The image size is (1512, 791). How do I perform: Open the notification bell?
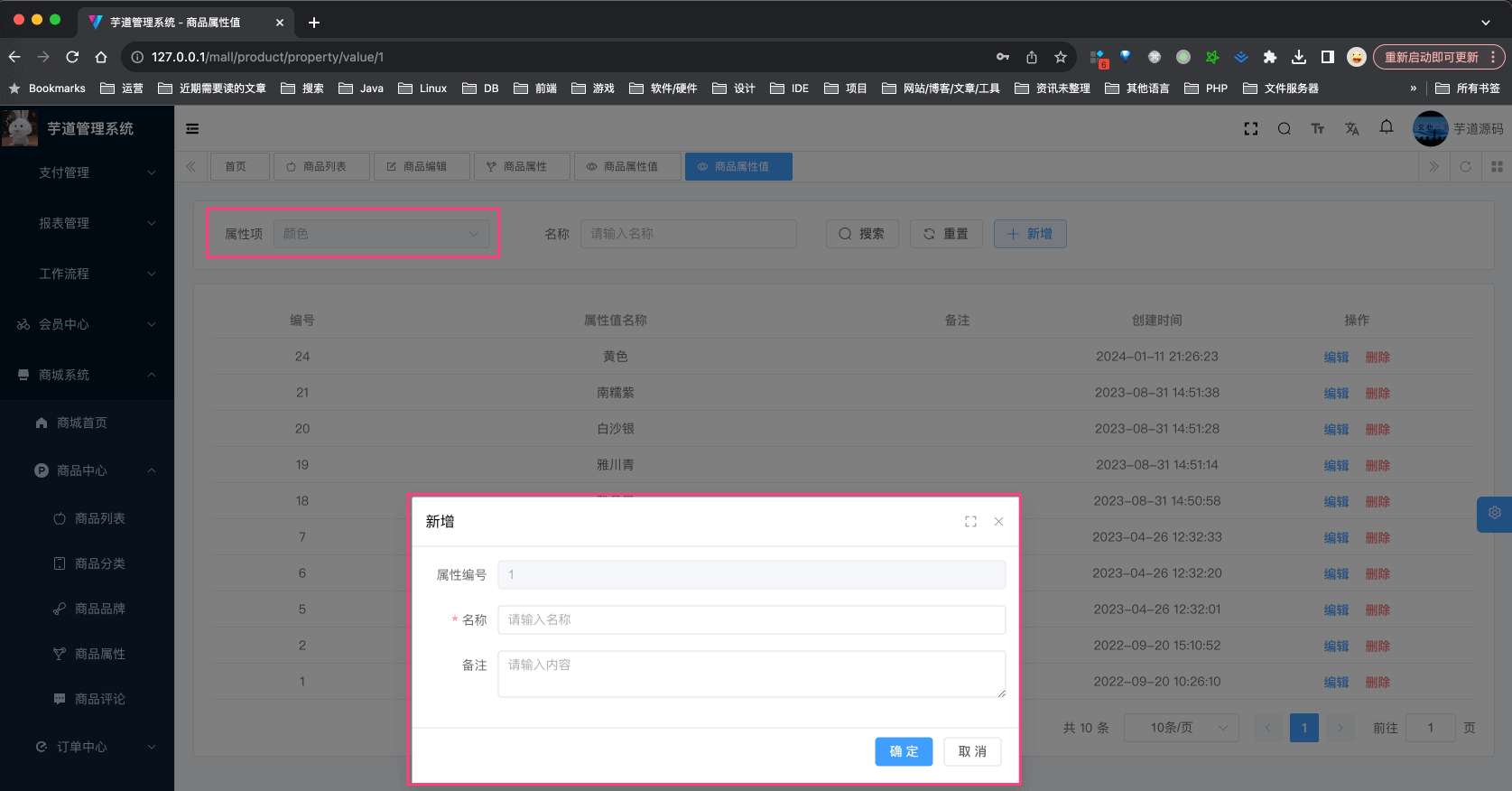(x=1386, y=127)
